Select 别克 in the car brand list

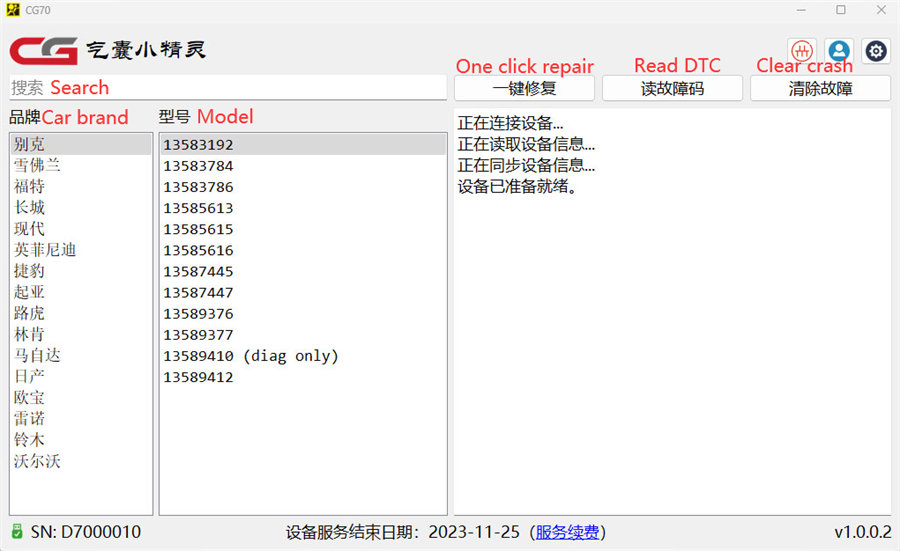[30, 145]
